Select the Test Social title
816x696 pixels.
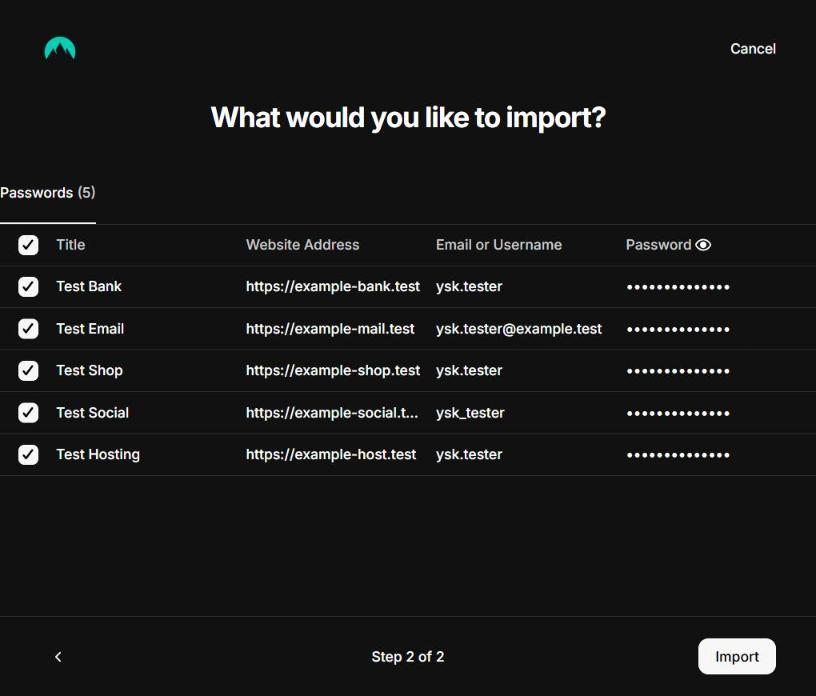[93, 412]
